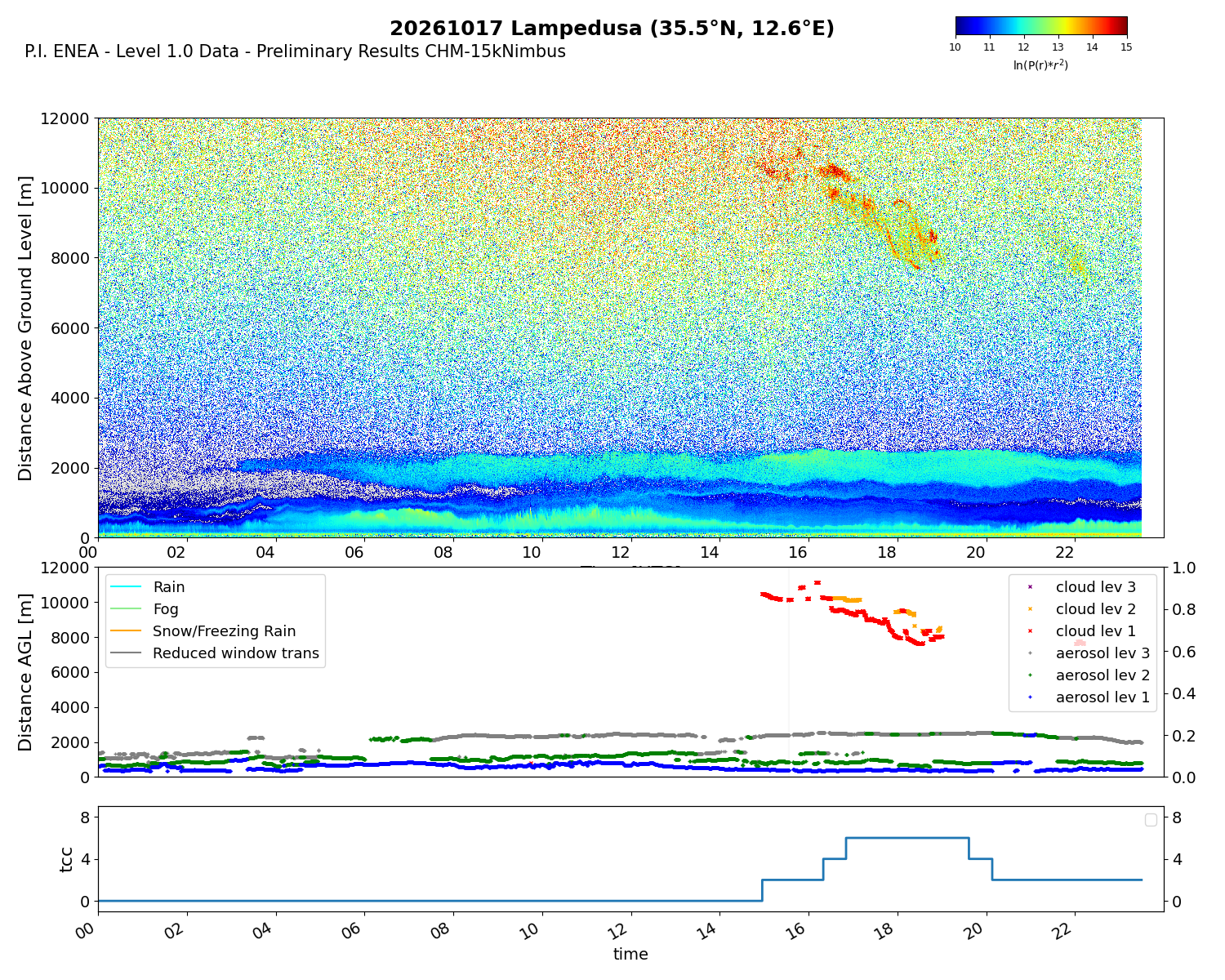Click the "Distance Above Ground Level [m]" axis label
This screenshot has height=980, width=1225.
25,328
